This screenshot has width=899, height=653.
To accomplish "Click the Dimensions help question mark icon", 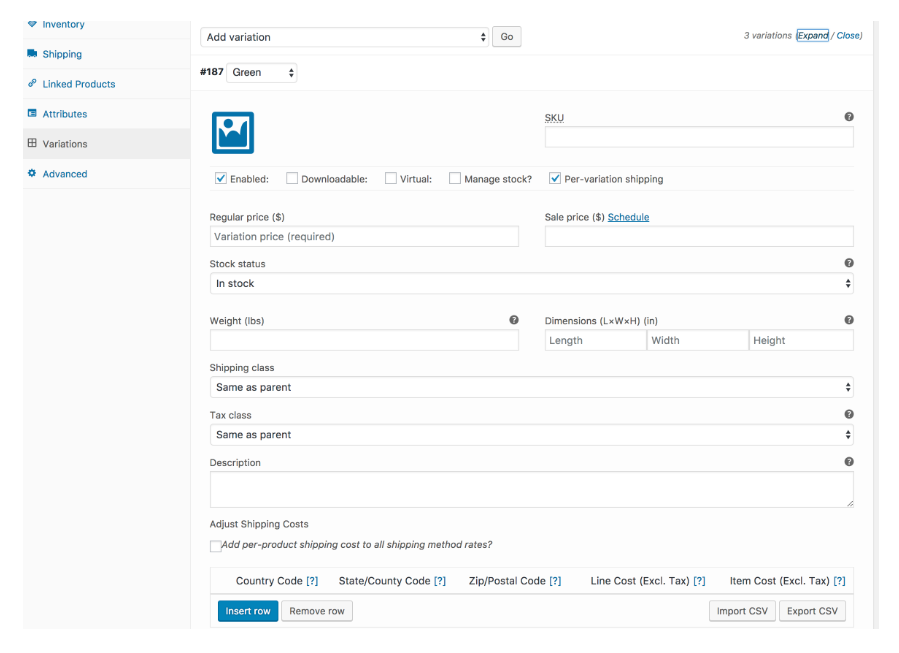I will (x=849, y=320).
